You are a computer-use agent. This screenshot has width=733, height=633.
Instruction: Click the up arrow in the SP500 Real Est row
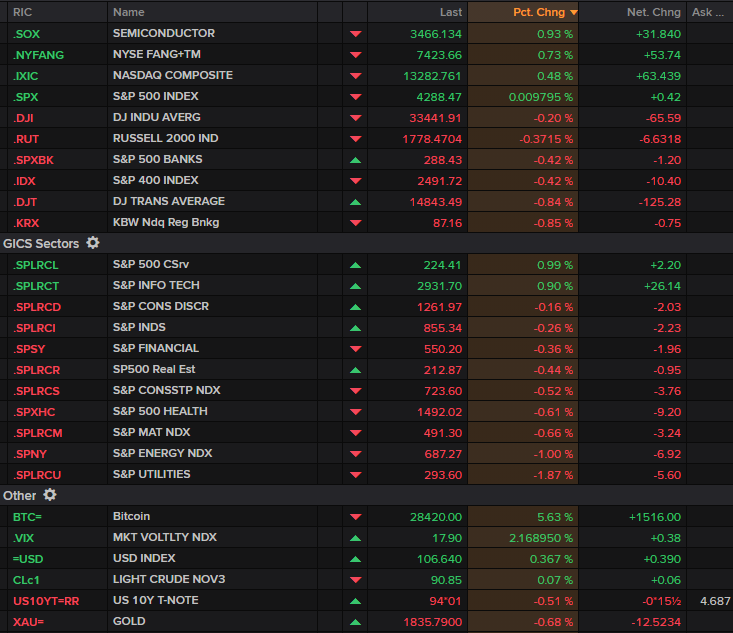coord(356,370)
